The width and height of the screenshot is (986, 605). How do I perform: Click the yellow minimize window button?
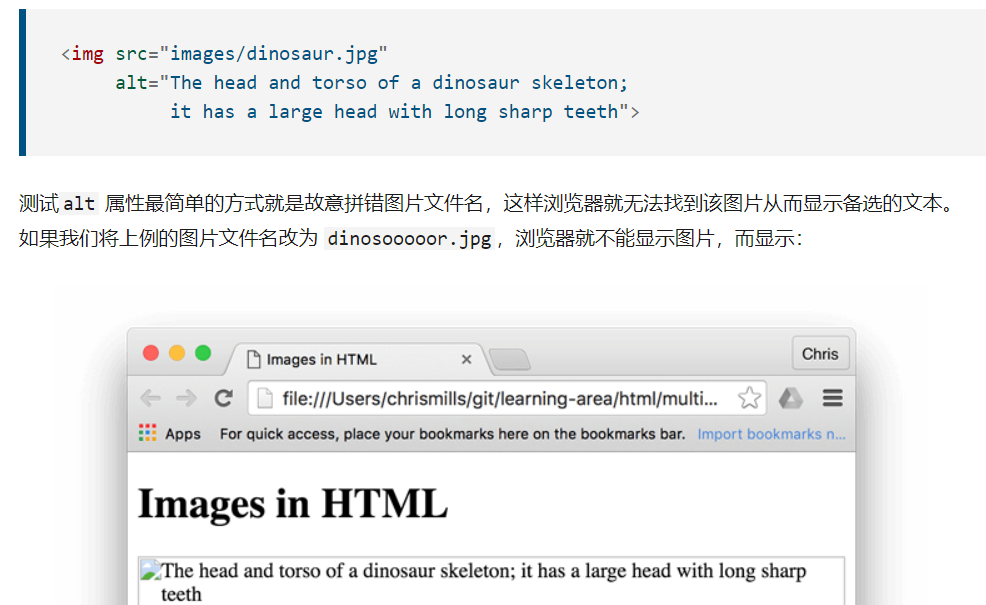click(x=177, y=353)
